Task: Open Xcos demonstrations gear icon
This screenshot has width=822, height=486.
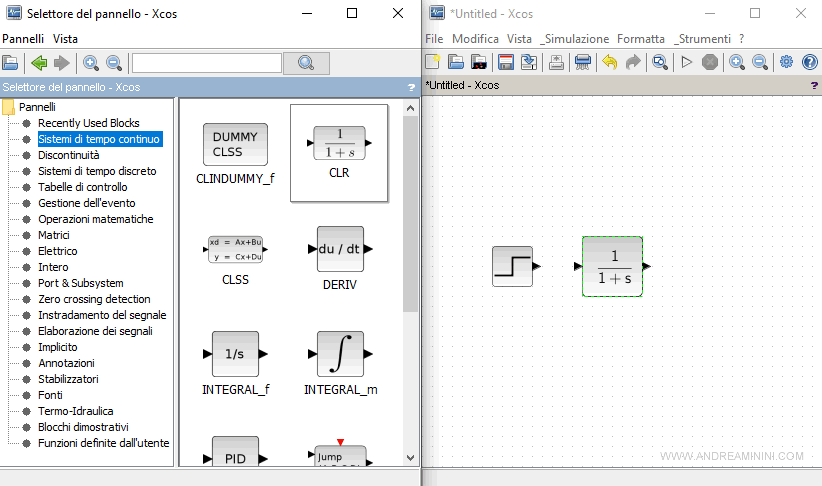Action: click(x=786, y=62)
